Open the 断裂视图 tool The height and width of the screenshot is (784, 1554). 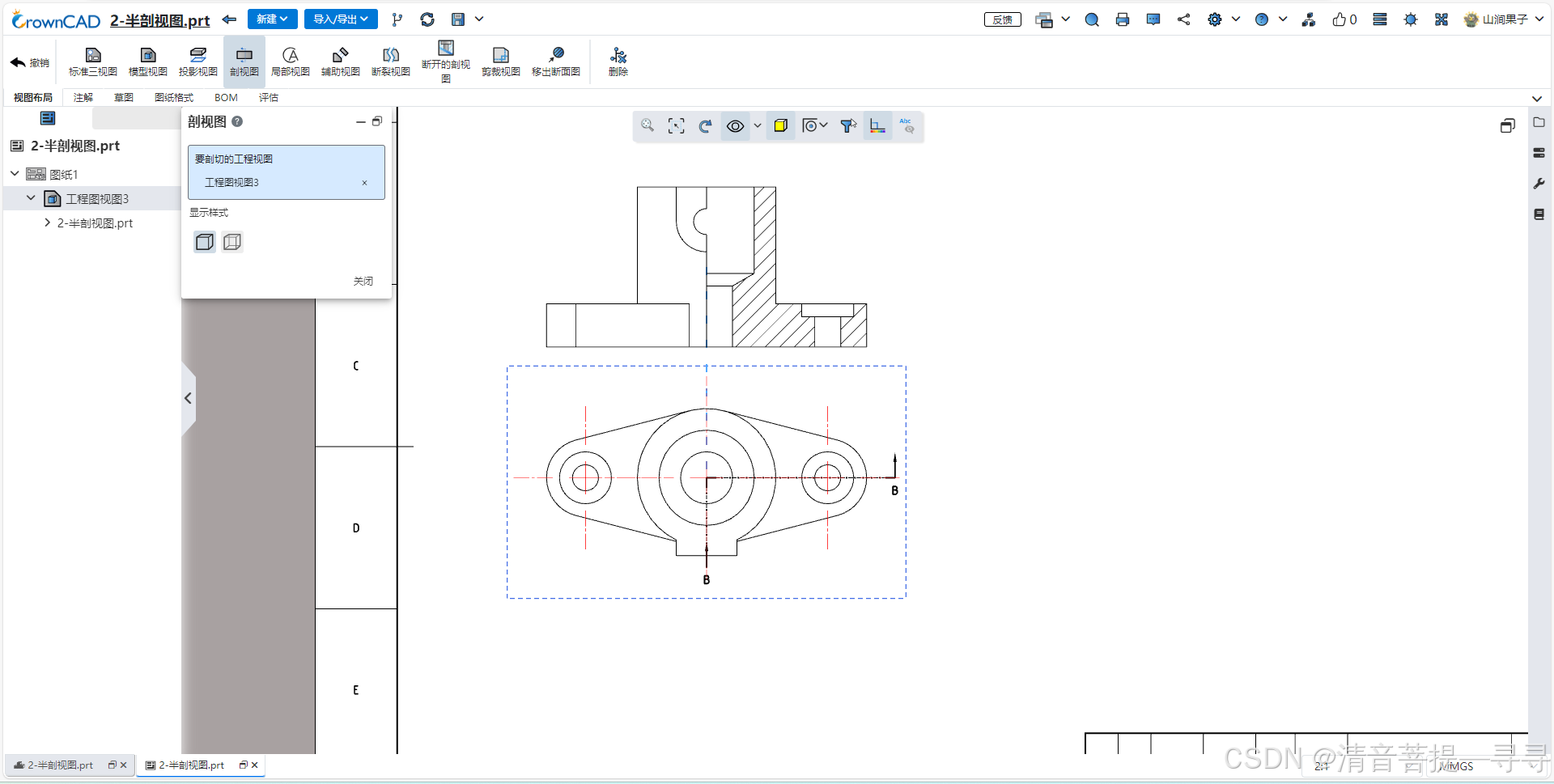(391, 61)
